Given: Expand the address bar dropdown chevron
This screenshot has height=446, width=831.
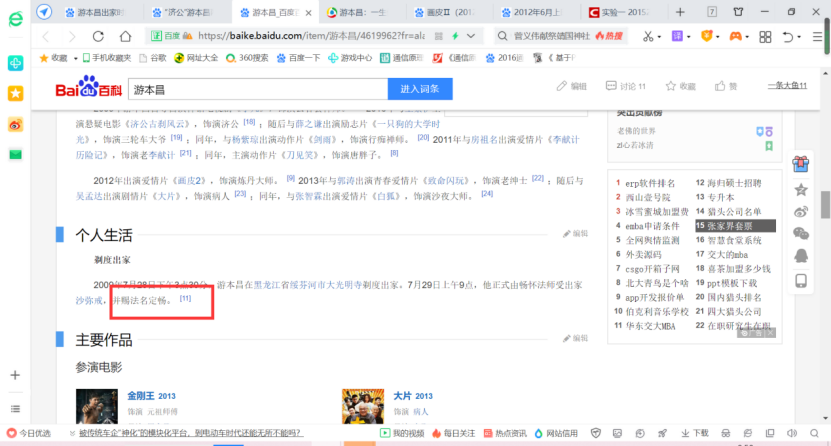Looking at the screenshot, I should (x=471, y=36).
